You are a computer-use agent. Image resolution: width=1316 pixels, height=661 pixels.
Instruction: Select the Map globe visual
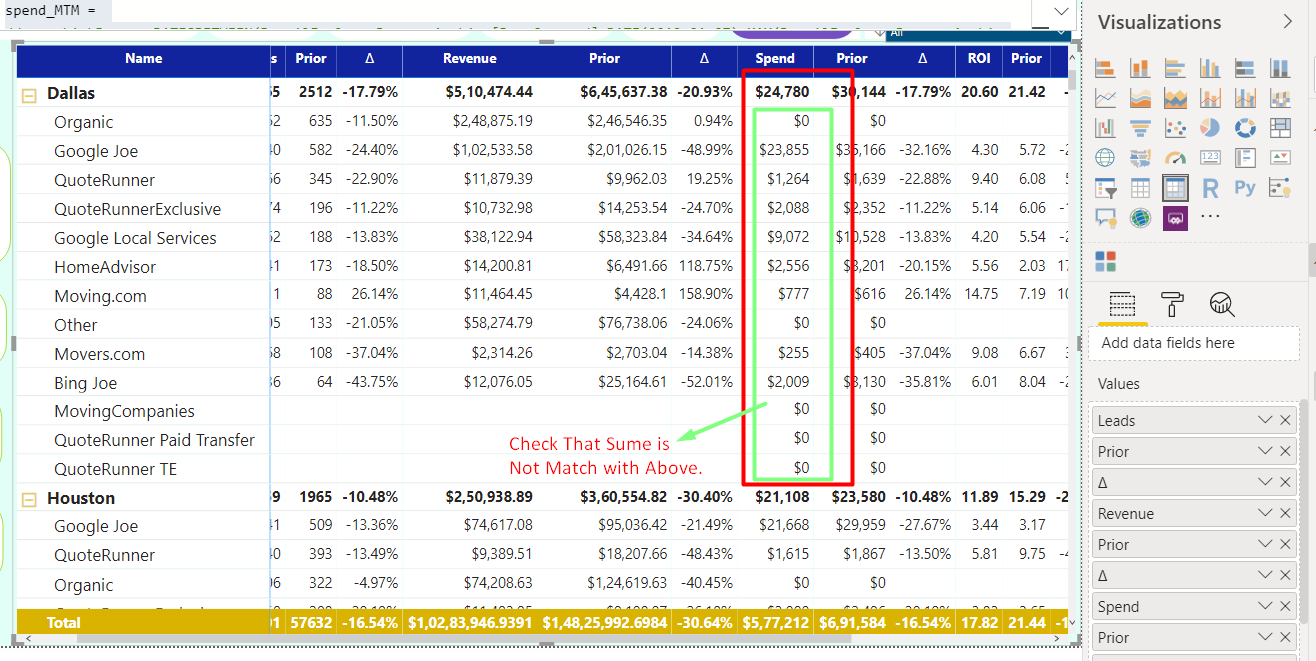point(1105,158)
